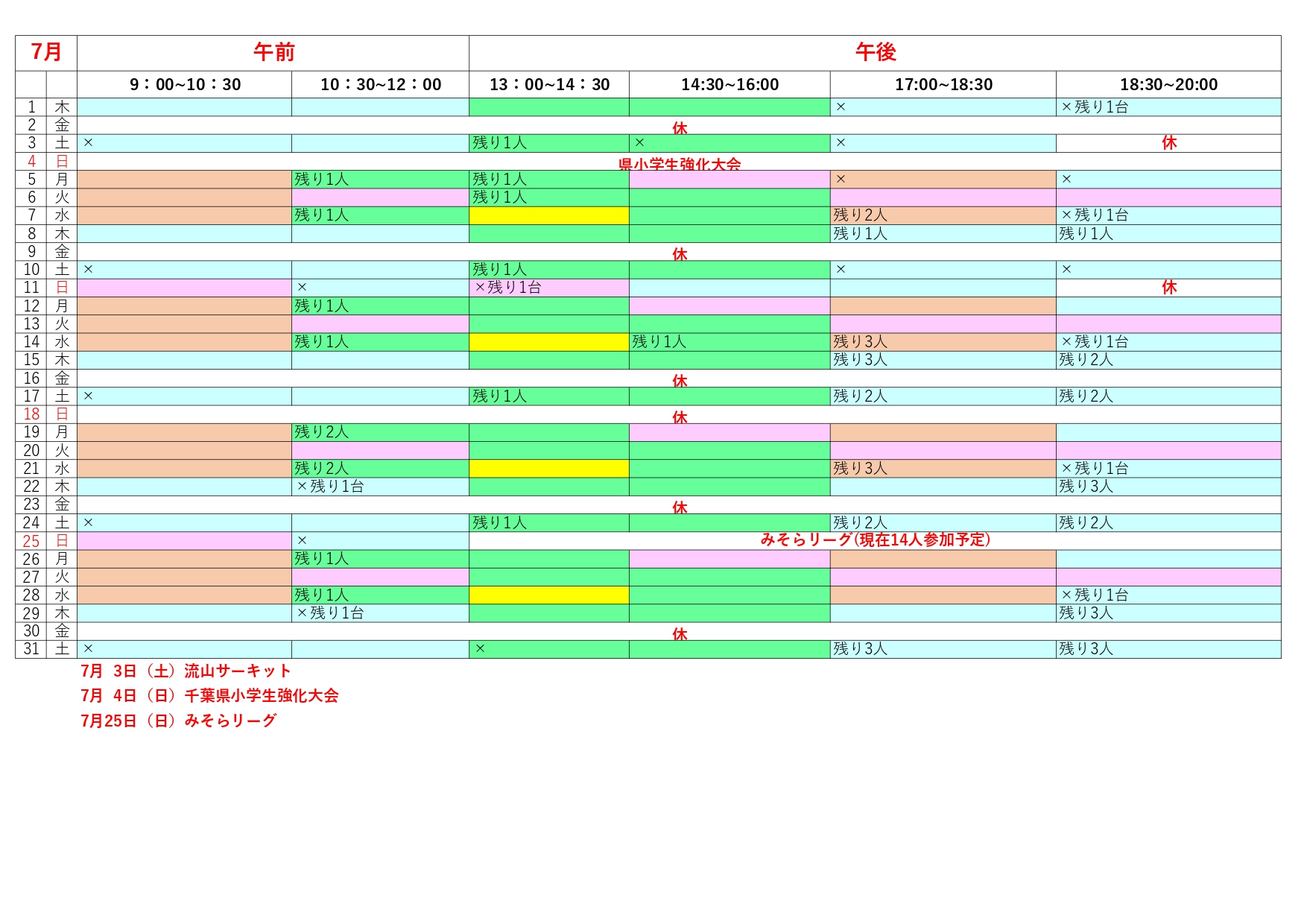Click the 17:00~18:30 time column header
The image size is (1307, 924).
(x=943, y=85)
